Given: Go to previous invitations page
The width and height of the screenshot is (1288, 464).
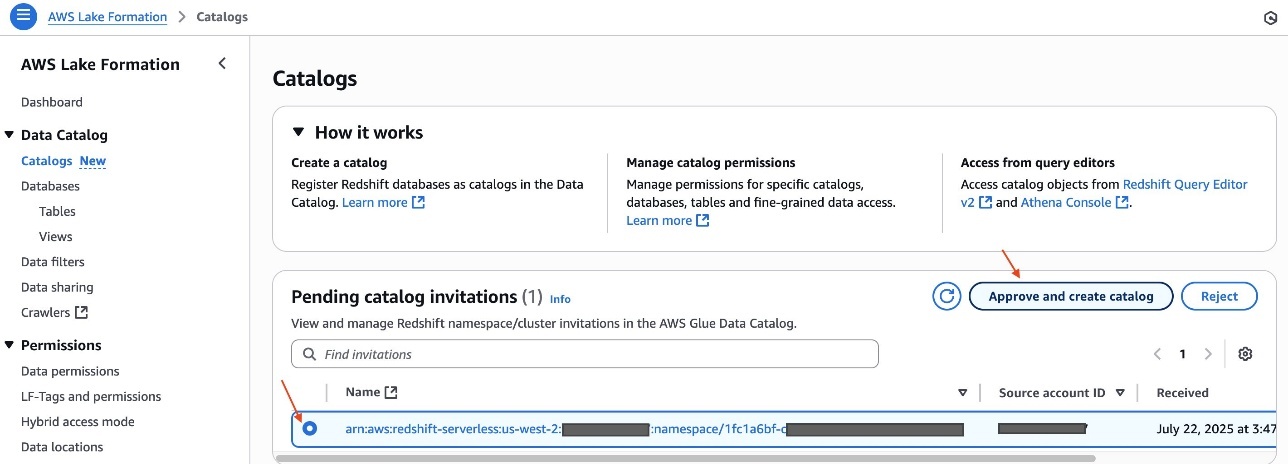Looking at the screenshot, I should click(x=1157, y=354).
